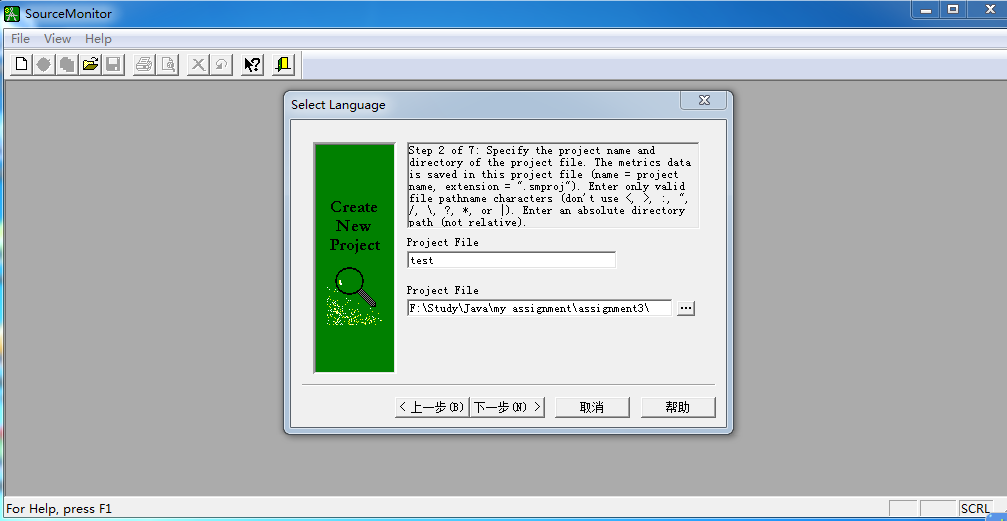Minimize the SourceMonitor window
Screen dimensions: 1007x521
pyautogui.click(x=925, y=9)
